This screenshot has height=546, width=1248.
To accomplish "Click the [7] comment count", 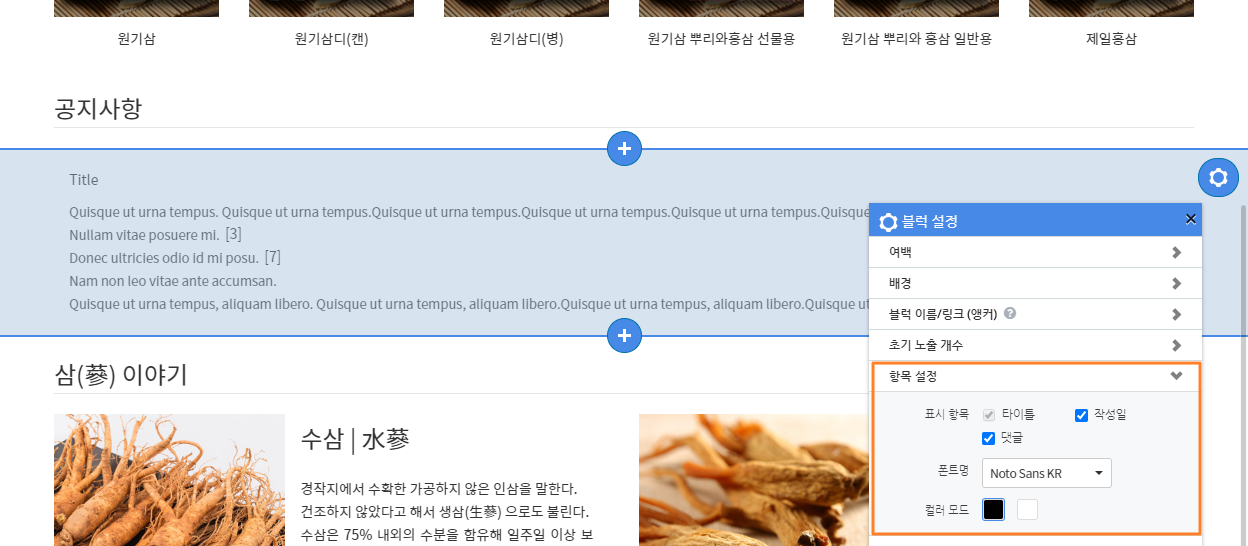I will [x=272, y=258].
